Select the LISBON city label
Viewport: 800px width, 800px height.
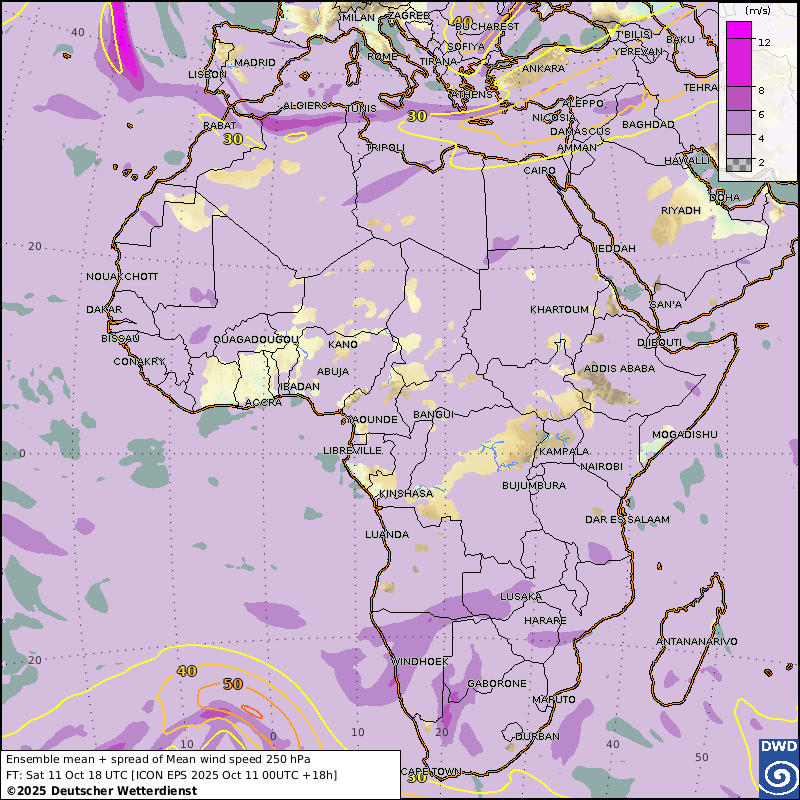207,75
